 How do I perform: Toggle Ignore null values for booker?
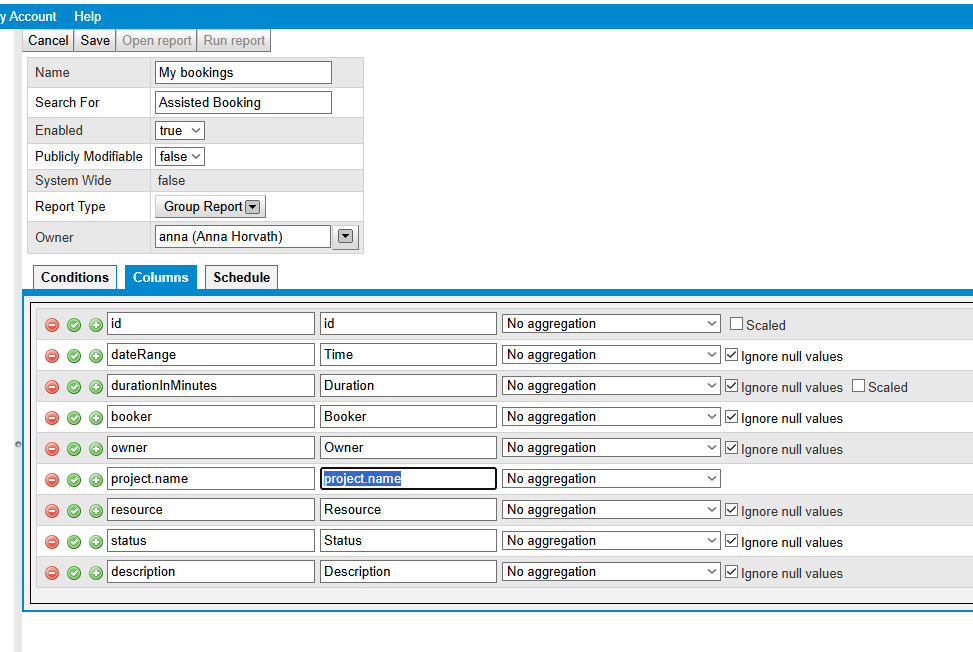tap(732, 417)
